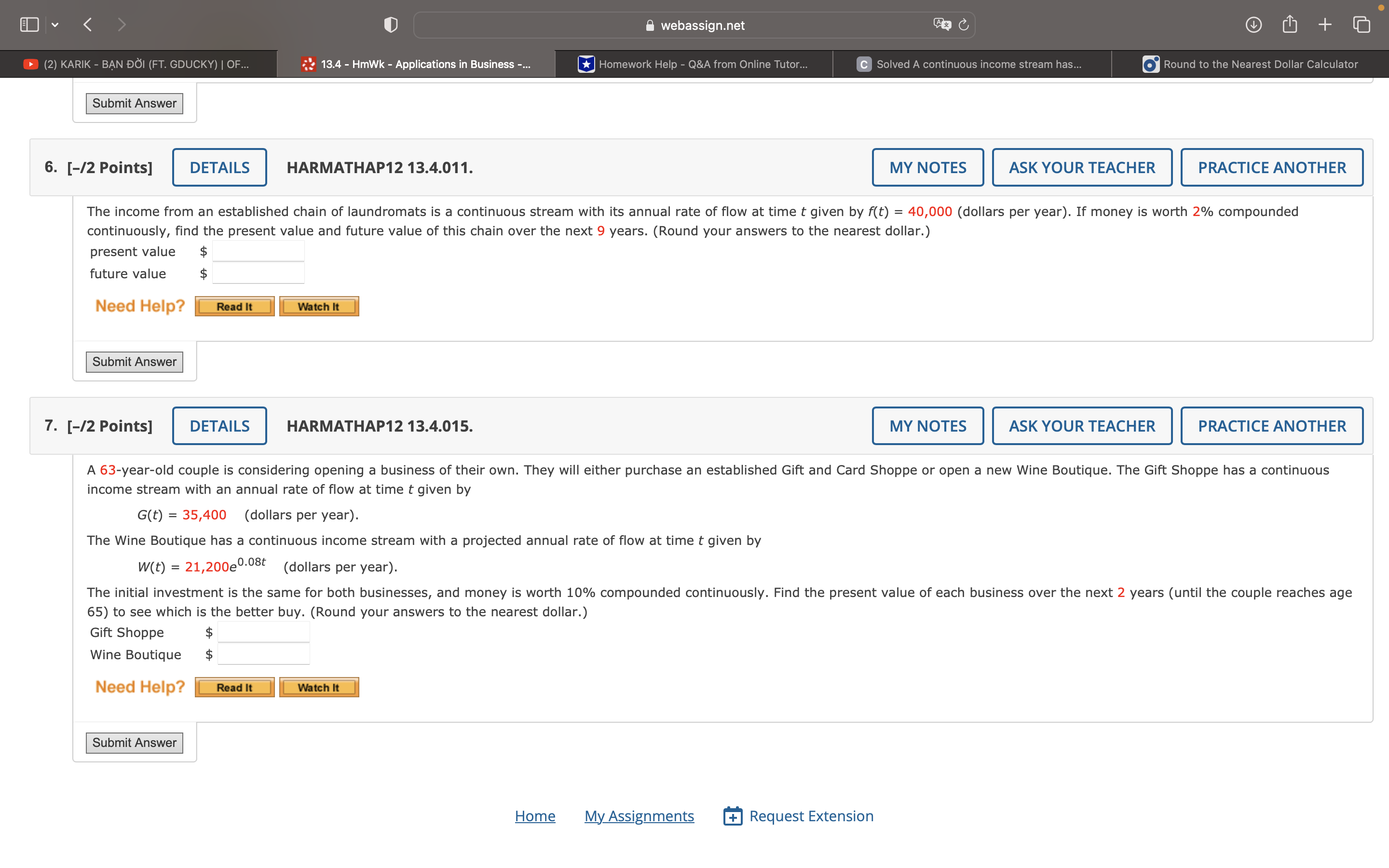This screenshot has width=1389, height=868.
Task: Open the Downloads icon in toolbar
Action: coord(1254,24)
